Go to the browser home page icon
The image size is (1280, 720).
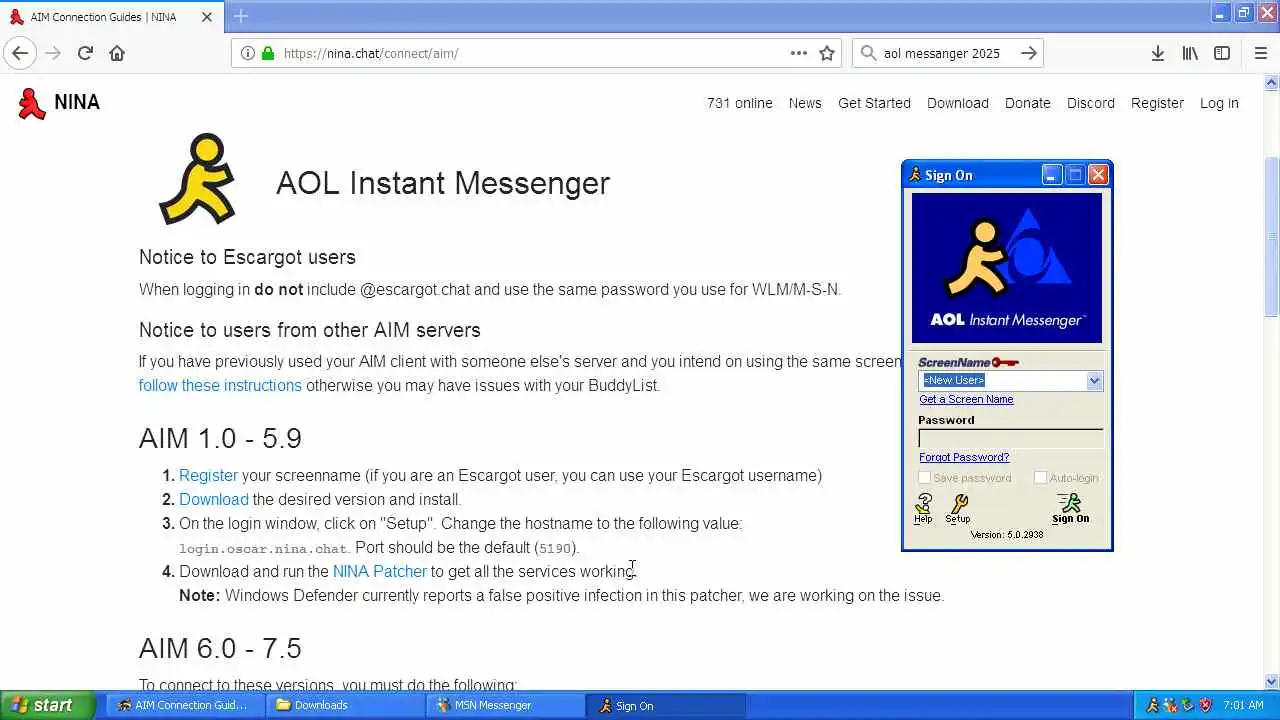click(x=117, y=53)
